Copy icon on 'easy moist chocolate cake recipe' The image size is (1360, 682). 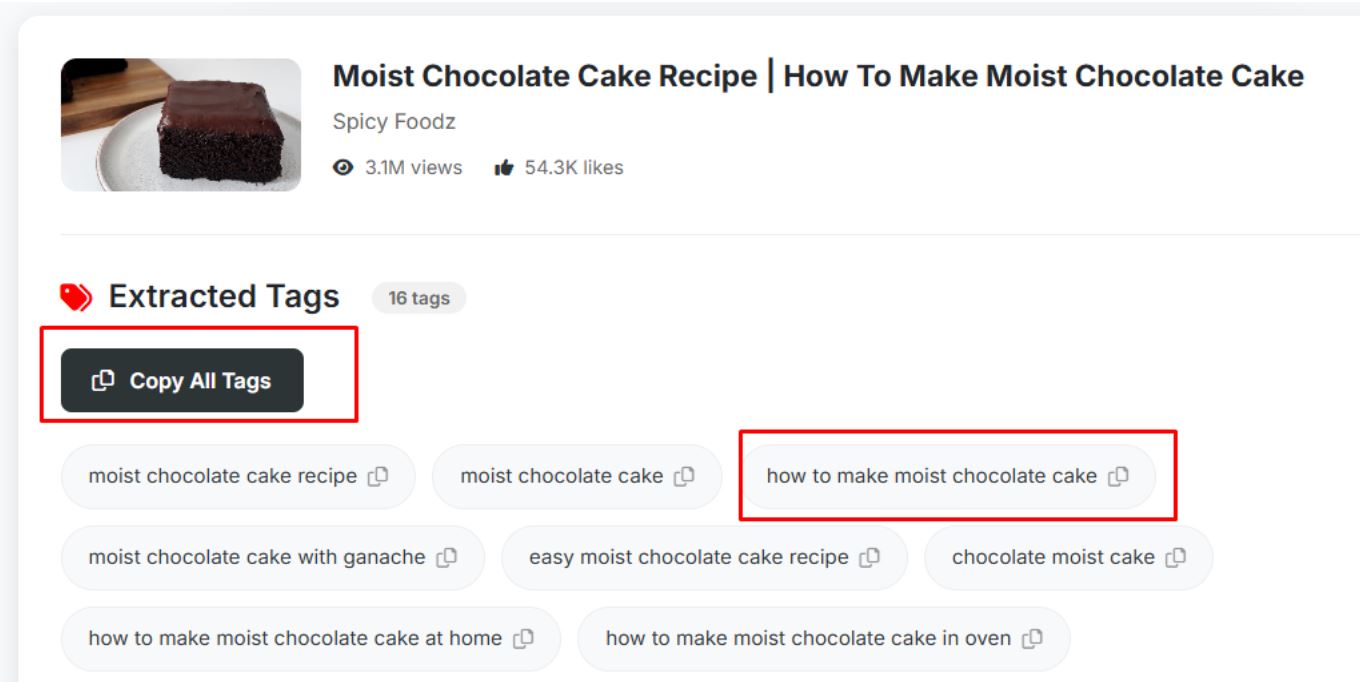pyautogui.click(x=870, y=558)
